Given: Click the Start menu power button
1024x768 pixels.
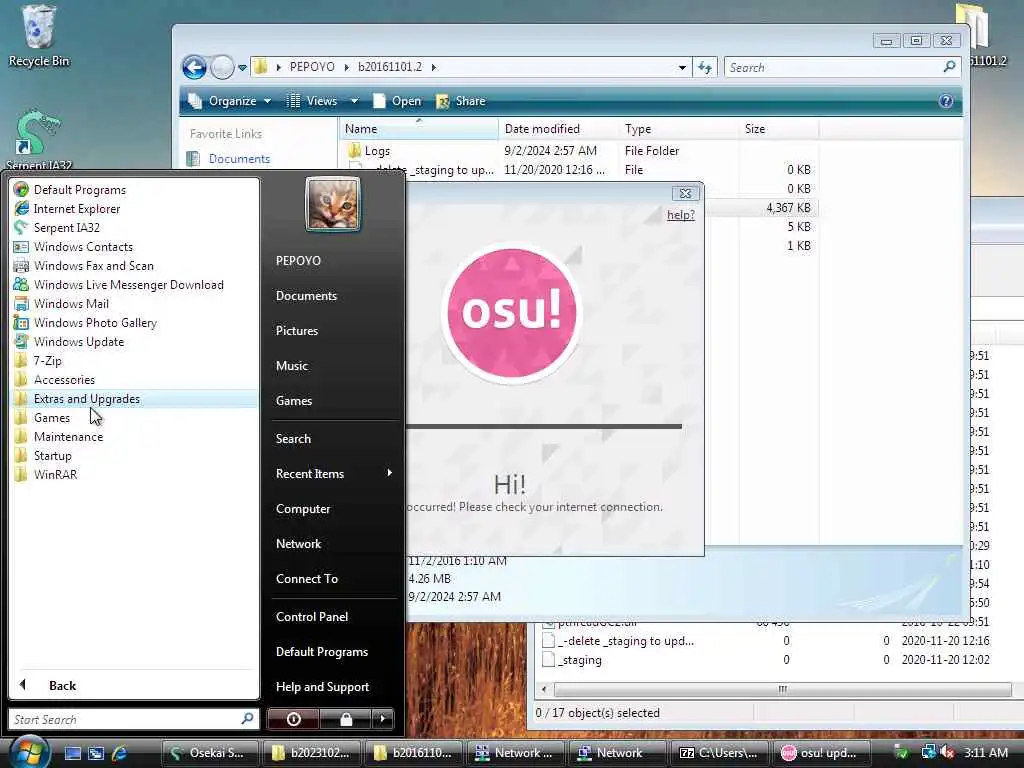Looking at the screenshot, I should pos(293,719).
